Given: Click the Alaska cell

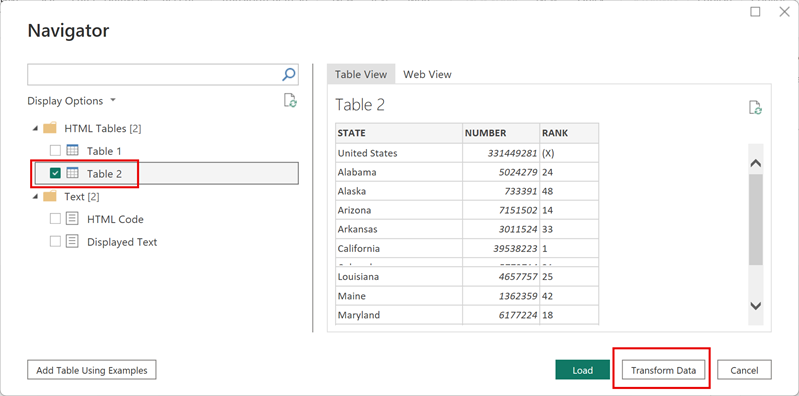Looking at the screenshot, I should click(399, 191).
